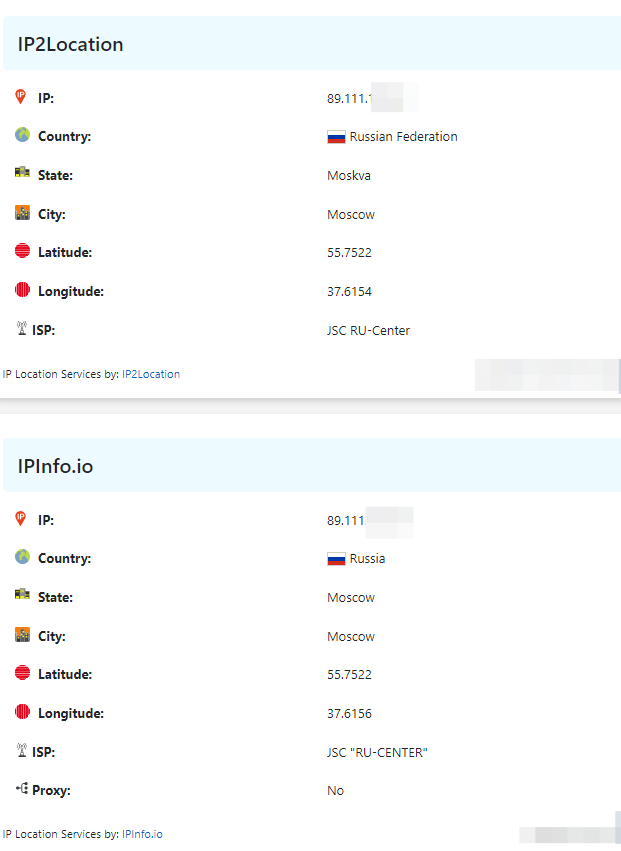621x851 pixels.
Task: Click the red Longitude icon in IPInfo.io section
Action: [22, 712]
